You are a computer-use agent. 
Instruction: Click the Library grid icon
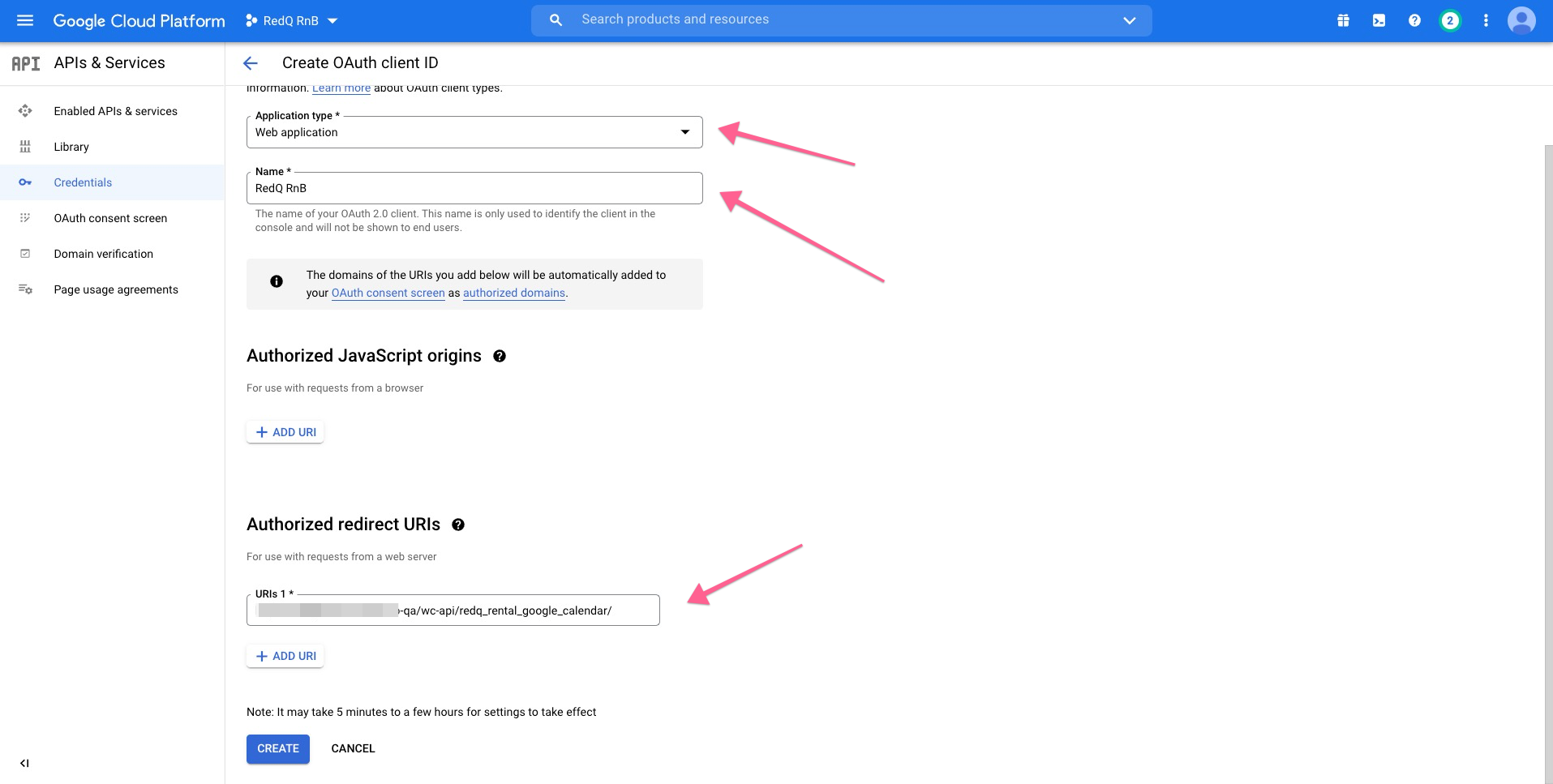point(25,147)
